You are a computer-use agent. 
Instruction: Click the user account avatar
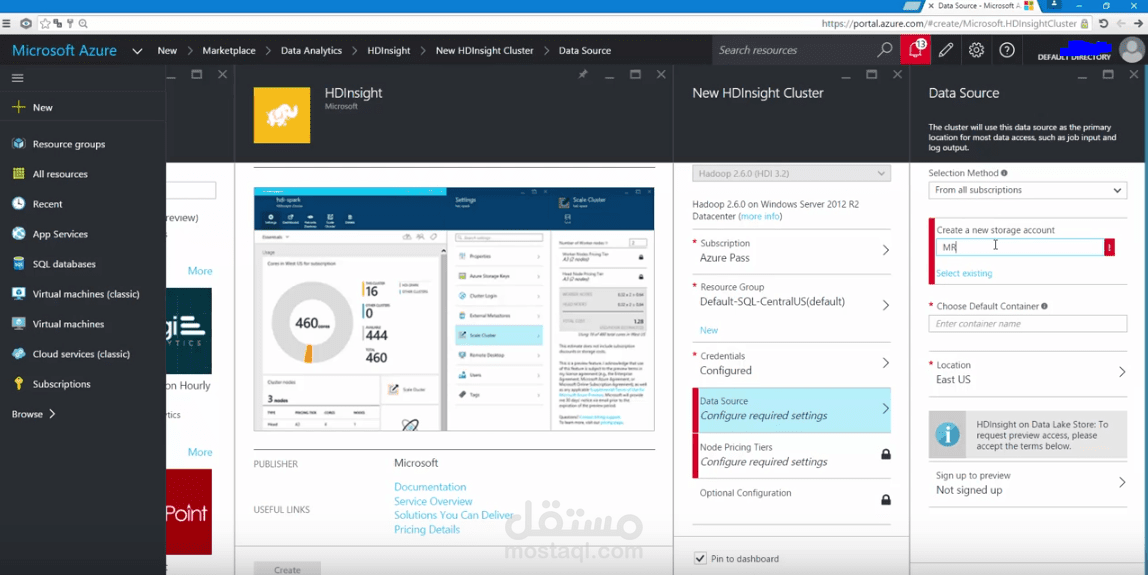click(x=1132, y=51)
